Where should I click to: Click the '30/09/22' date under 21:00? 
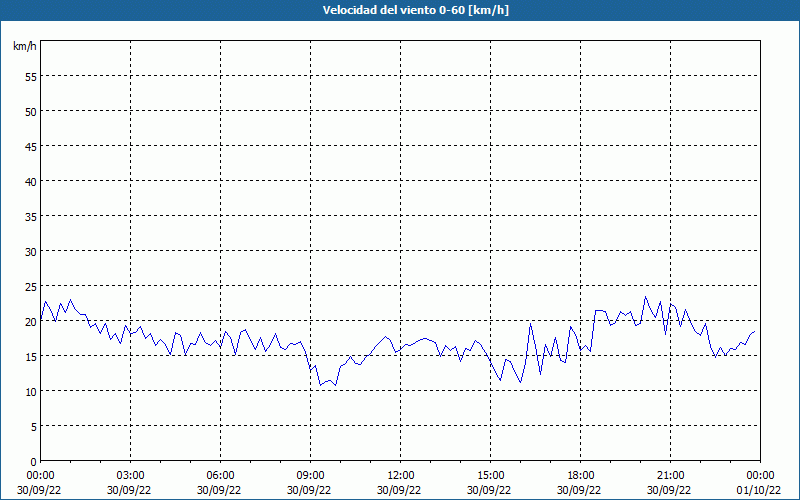point(669,490)
